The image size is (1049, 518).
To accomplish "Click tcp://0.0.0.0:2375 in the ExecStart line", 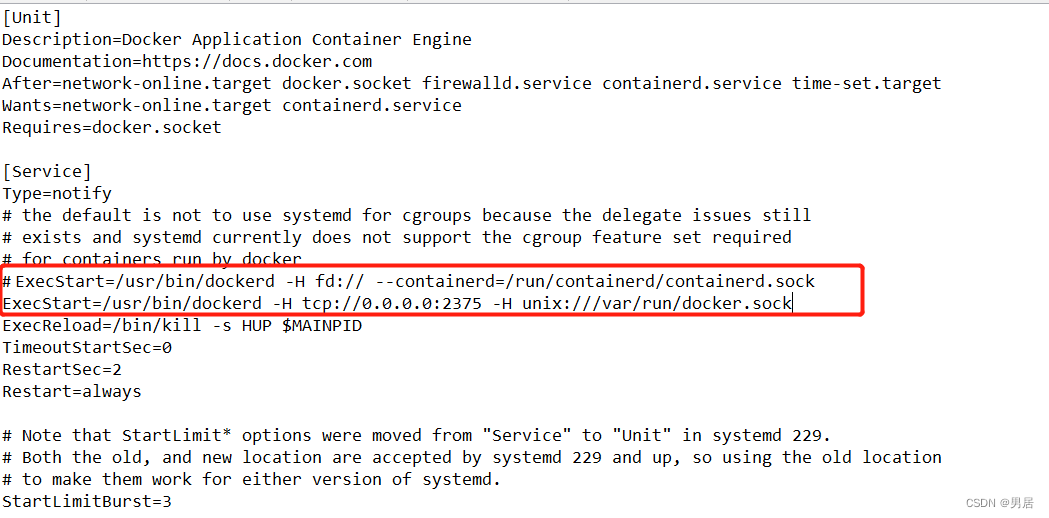I will (391, 304).
